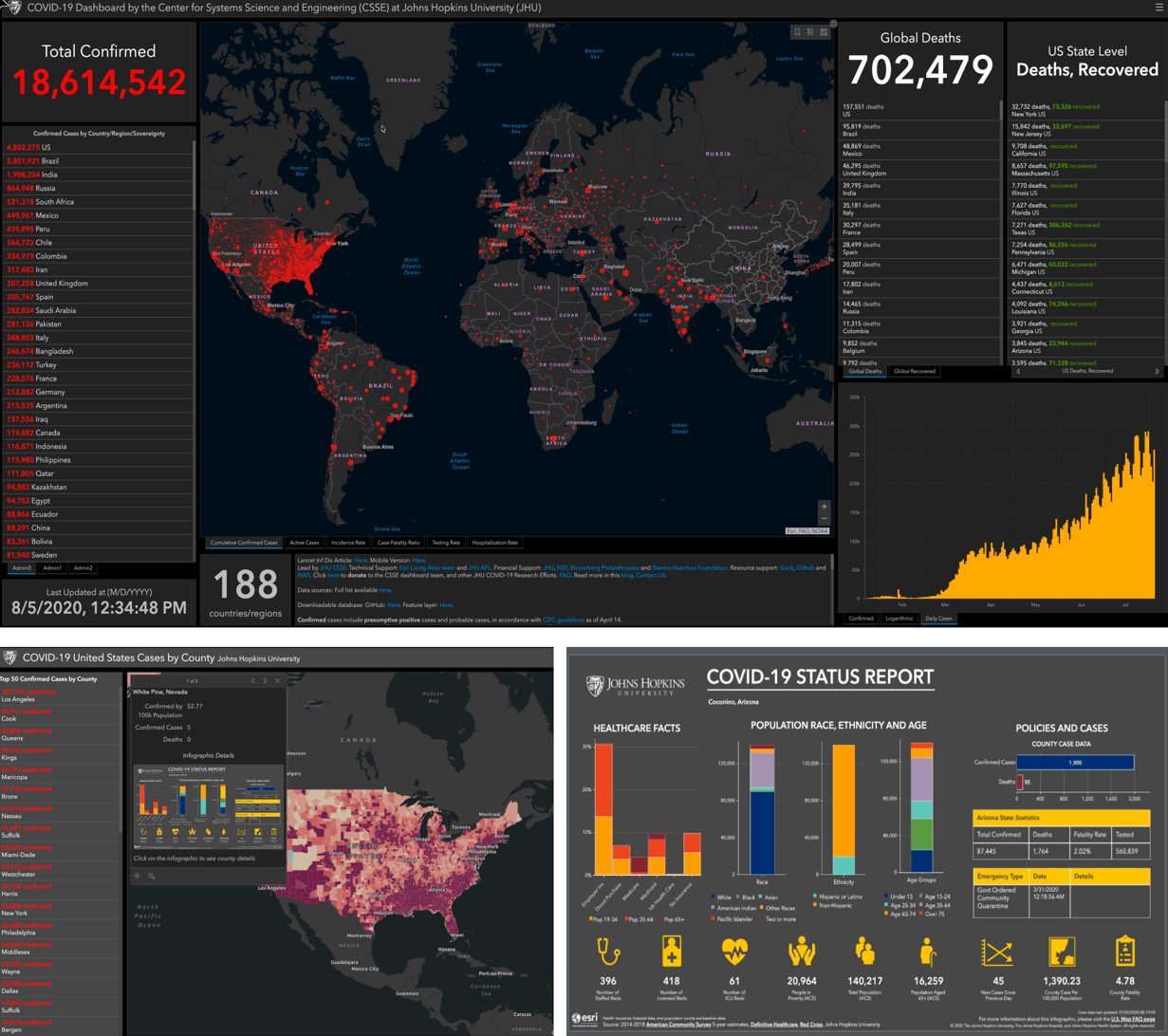Click the Population Aged 65+ icon
The width and height of the screenshot is (1168, 1036).
tap(931, 953)
